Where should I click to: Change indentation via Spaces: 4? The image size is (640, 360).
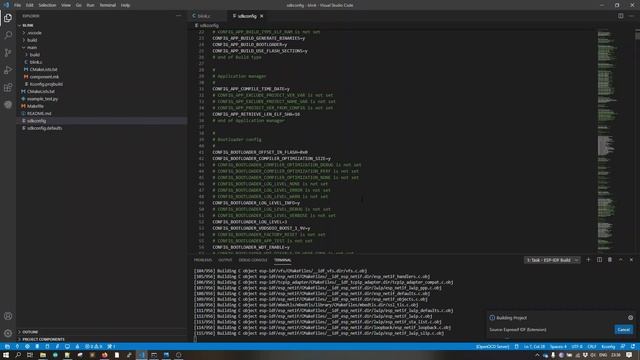(x=558, y=347)
